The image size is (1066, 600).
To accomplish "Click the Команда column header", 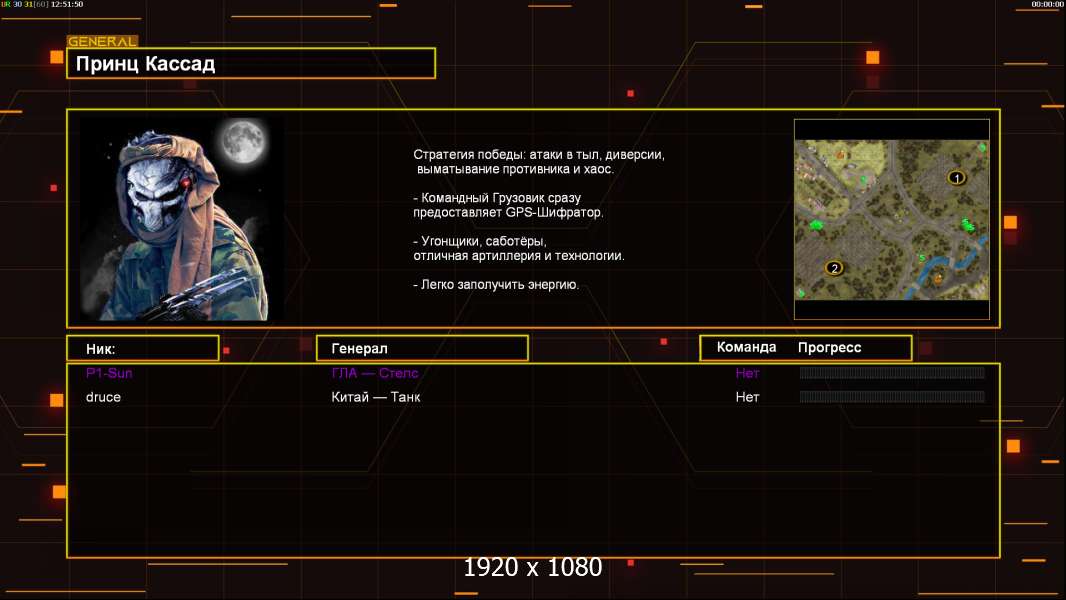I will pos(746,347).
